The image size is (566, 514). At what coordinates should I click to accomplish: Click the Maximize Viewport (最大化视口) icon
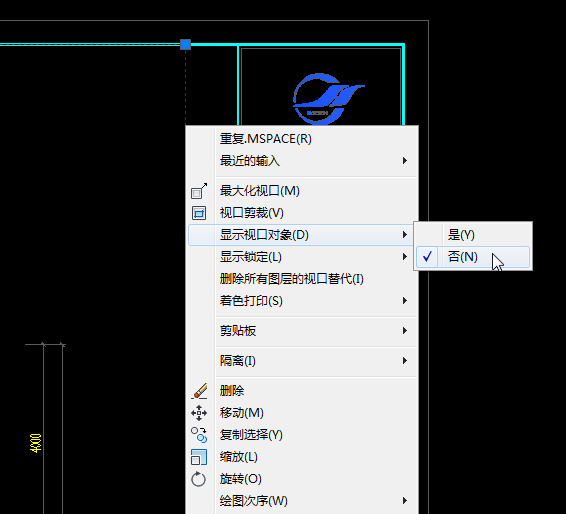pos(199,191)
